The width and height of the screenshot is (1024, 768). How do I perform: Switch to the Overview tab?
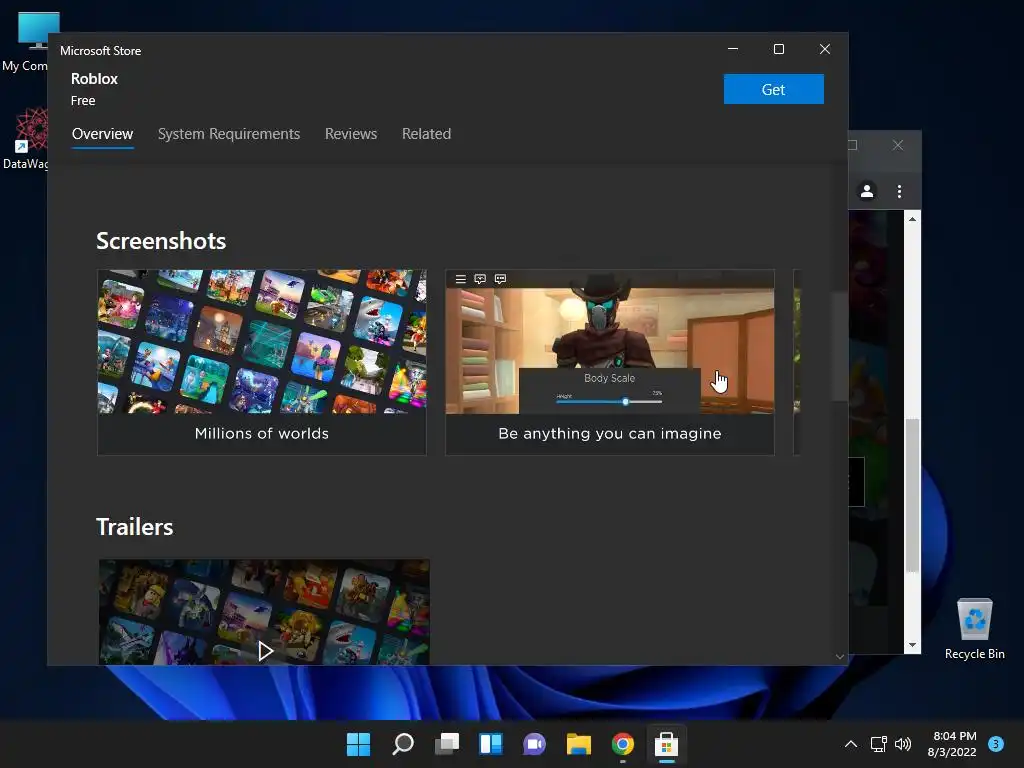(x=103, y=134)
